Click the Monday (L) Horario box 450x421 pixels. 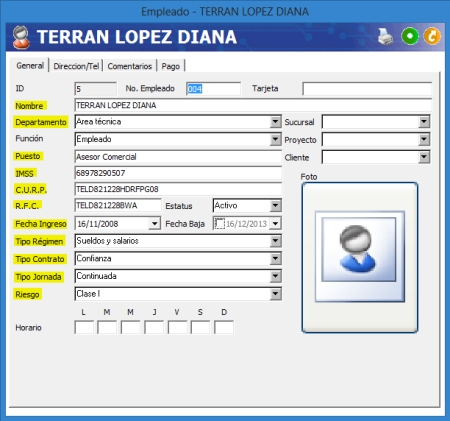point(84,327)
